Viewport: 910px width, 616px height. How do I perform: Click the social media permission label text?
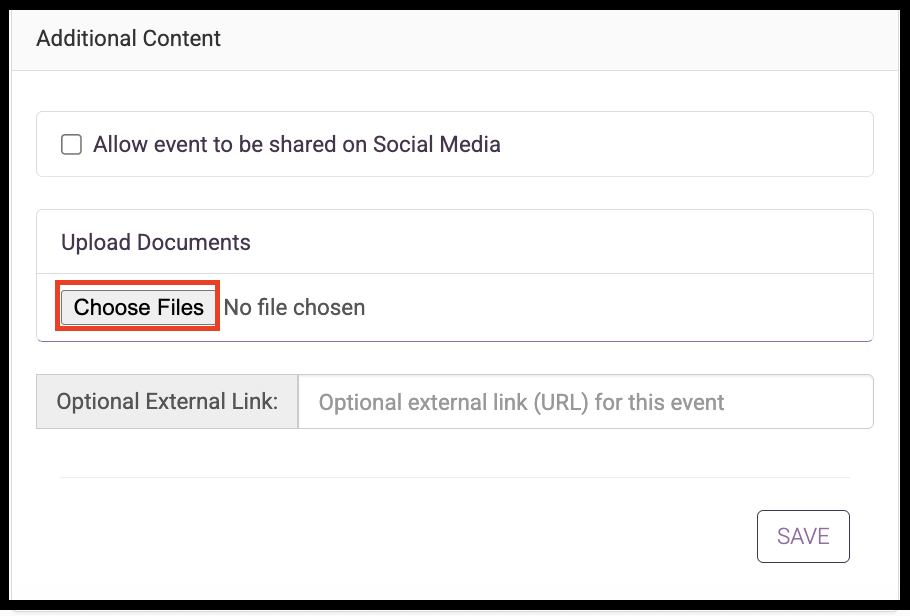pyautogui.click(x=296, y=144)
